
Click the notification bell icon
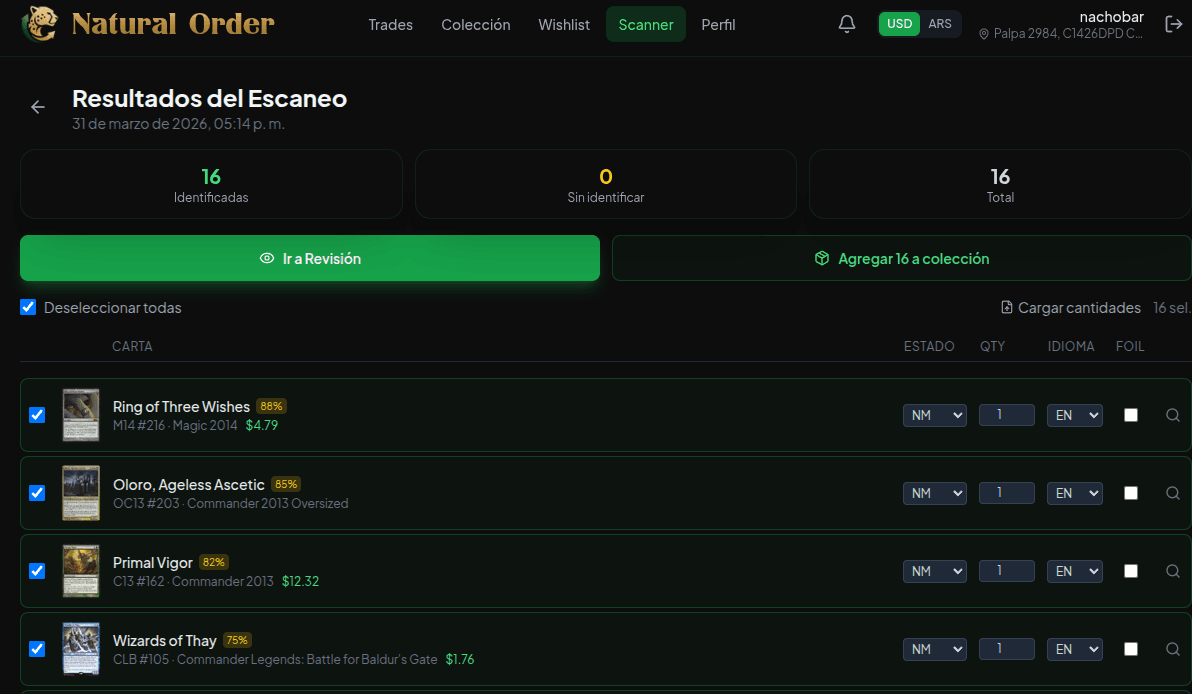coord(847,24)
